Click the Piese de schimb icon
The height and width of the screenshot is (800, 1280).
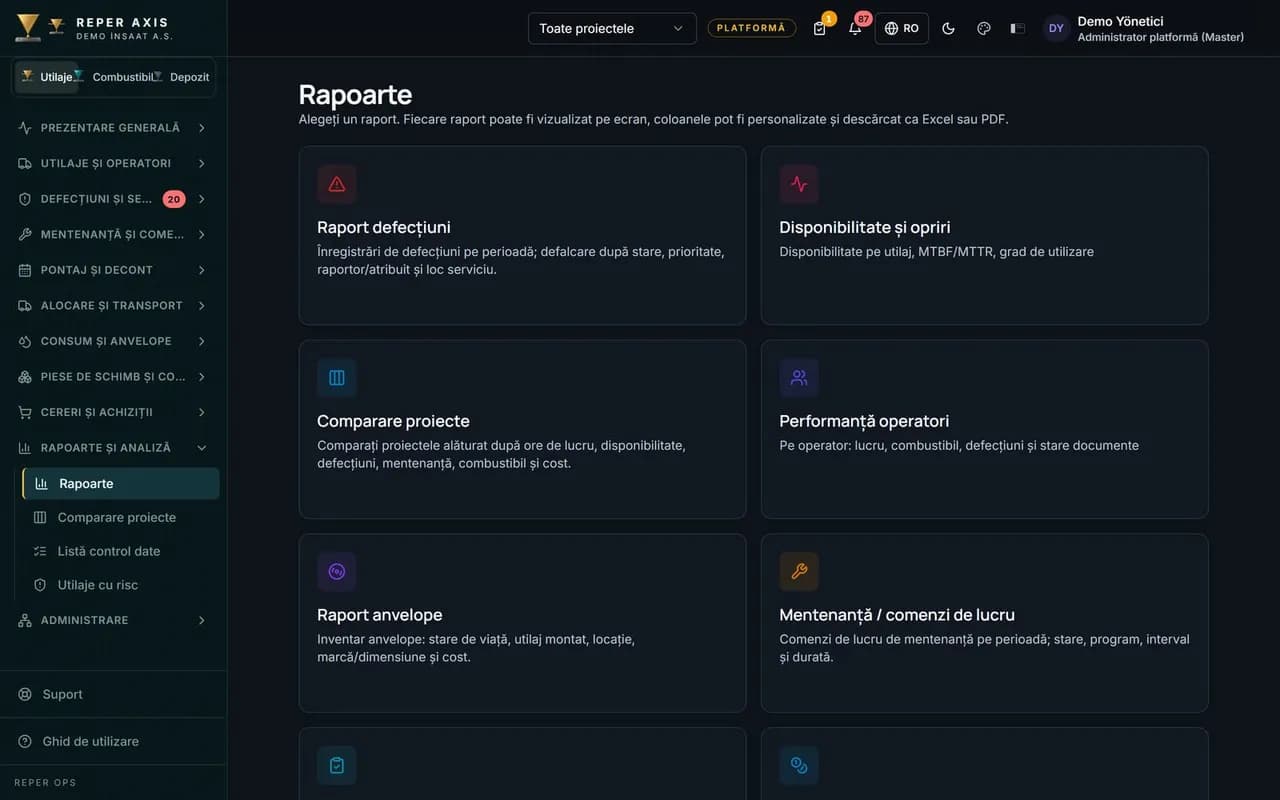pyautogui.click(x=25, y=377)
